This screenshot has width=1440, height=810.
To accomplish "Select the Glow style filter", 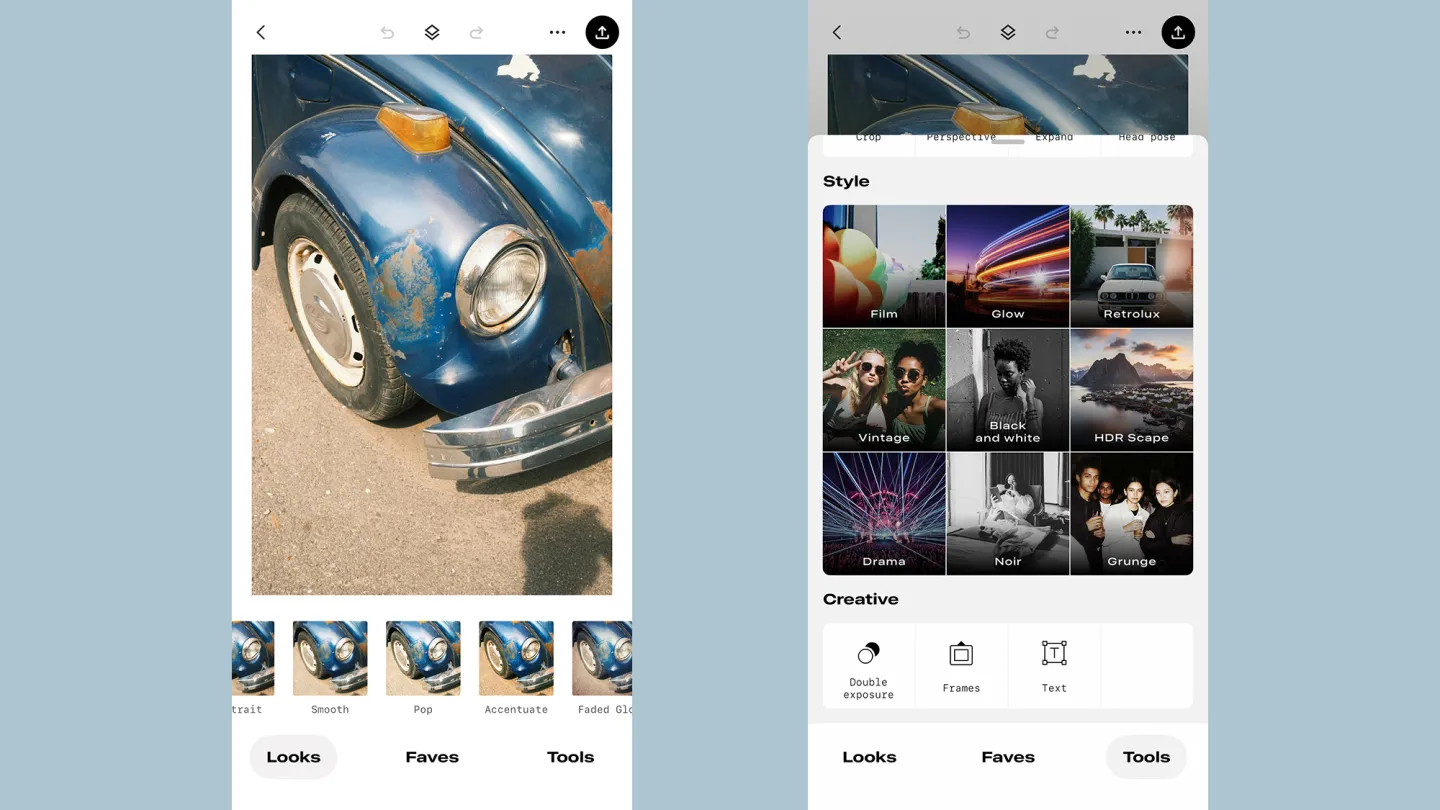I will point(1008,266).
